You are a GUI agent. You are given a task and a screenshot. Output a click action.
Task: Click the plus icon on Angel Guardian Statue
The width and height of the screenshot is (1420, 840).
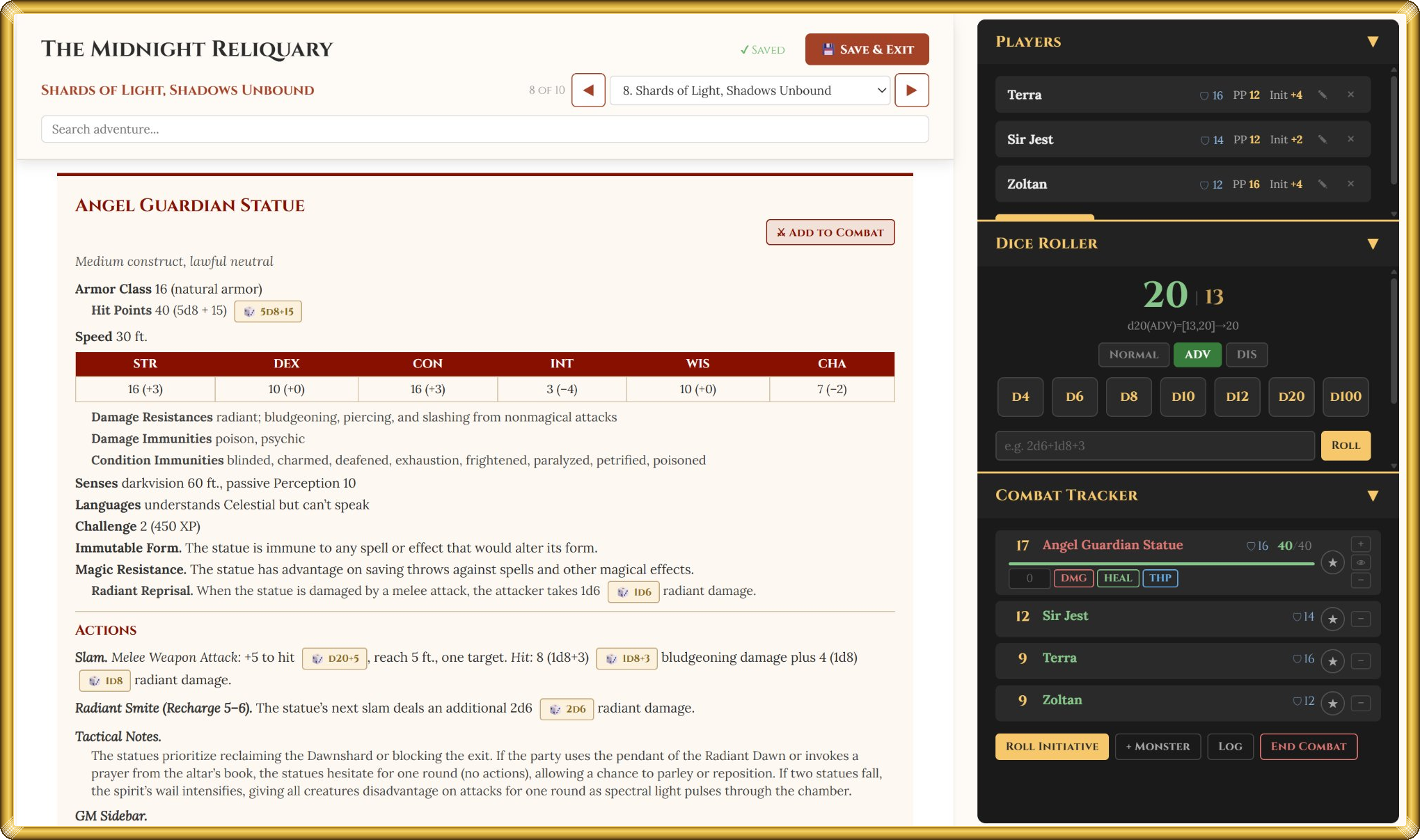1360,544
